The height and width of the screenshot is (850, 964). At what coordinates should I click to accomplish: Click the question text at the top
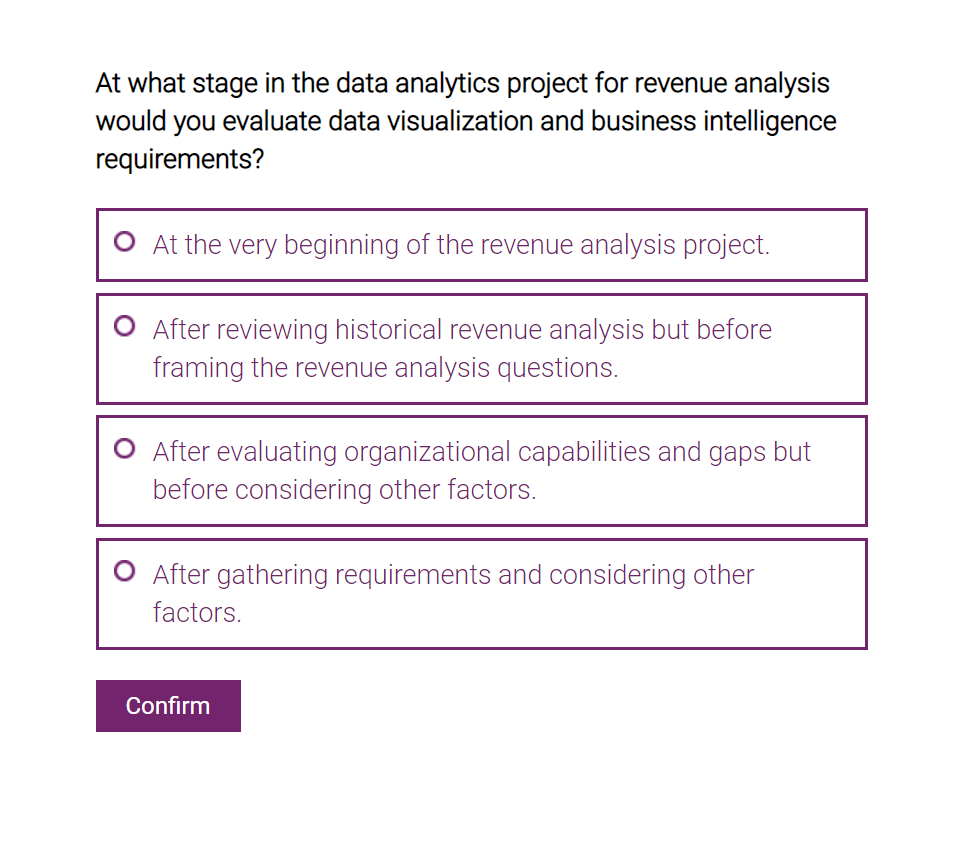464,120
